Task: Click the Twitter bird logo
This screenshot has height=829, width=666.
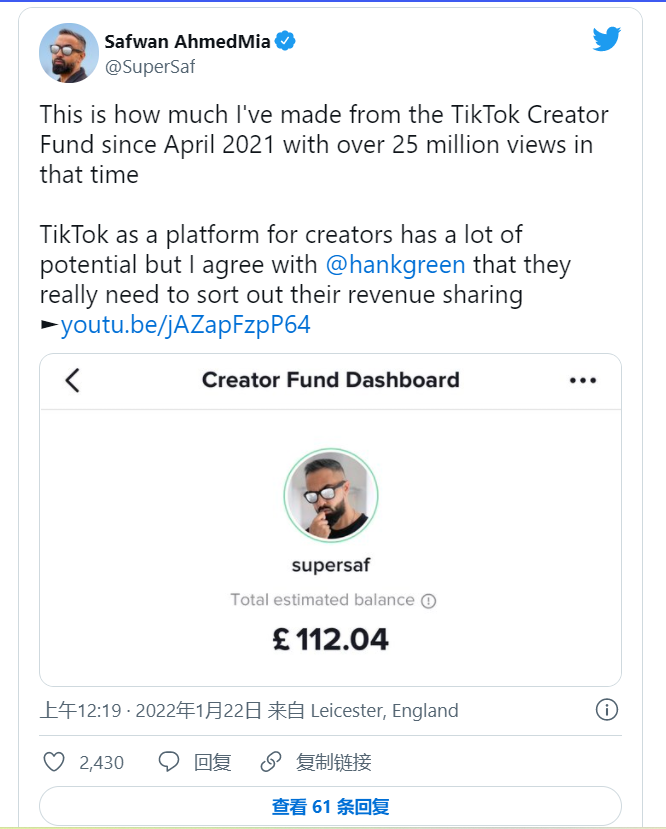Action: (607, 39)
